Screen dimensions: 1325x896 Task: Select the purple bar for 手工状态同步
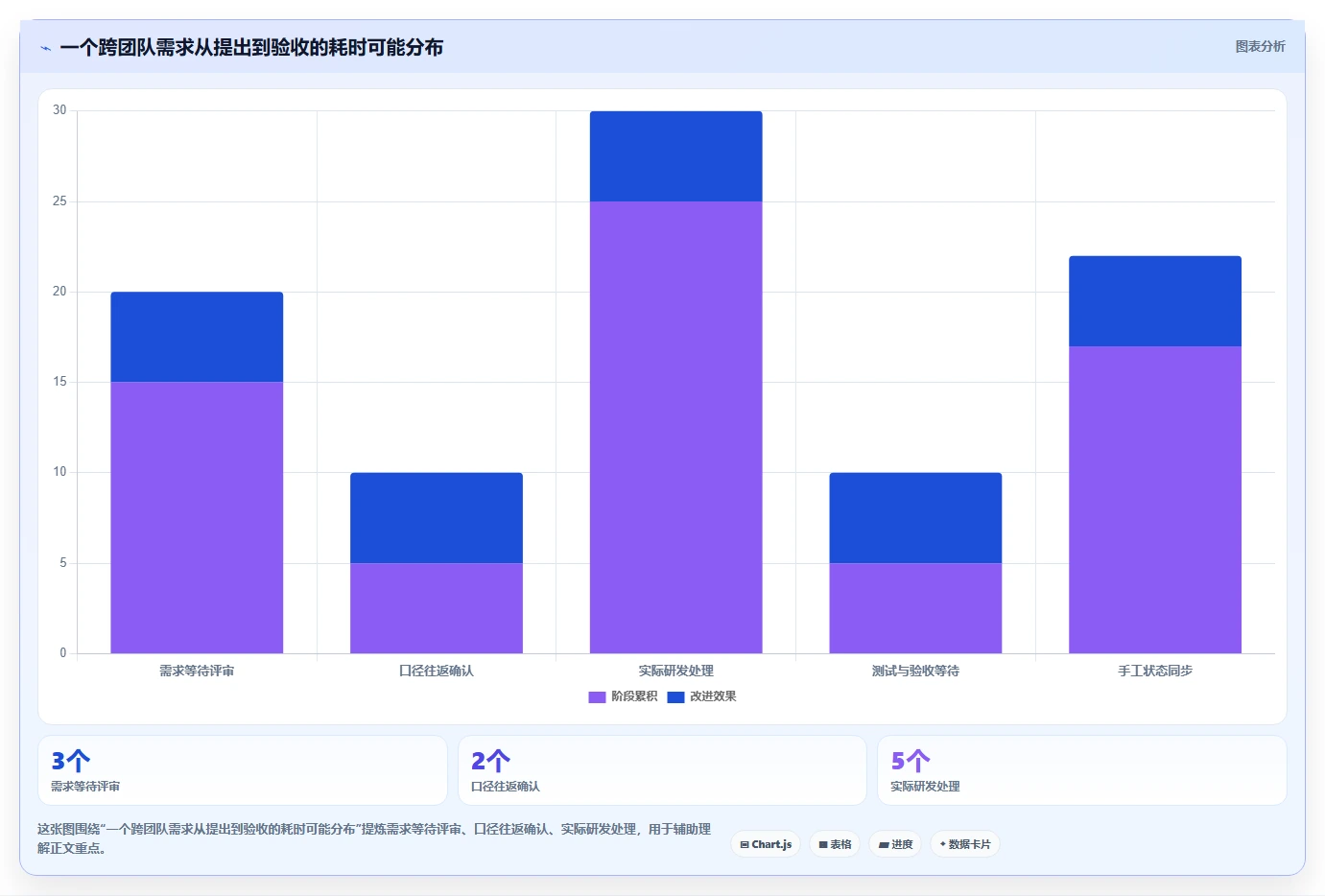click(x=1155, y=500)
